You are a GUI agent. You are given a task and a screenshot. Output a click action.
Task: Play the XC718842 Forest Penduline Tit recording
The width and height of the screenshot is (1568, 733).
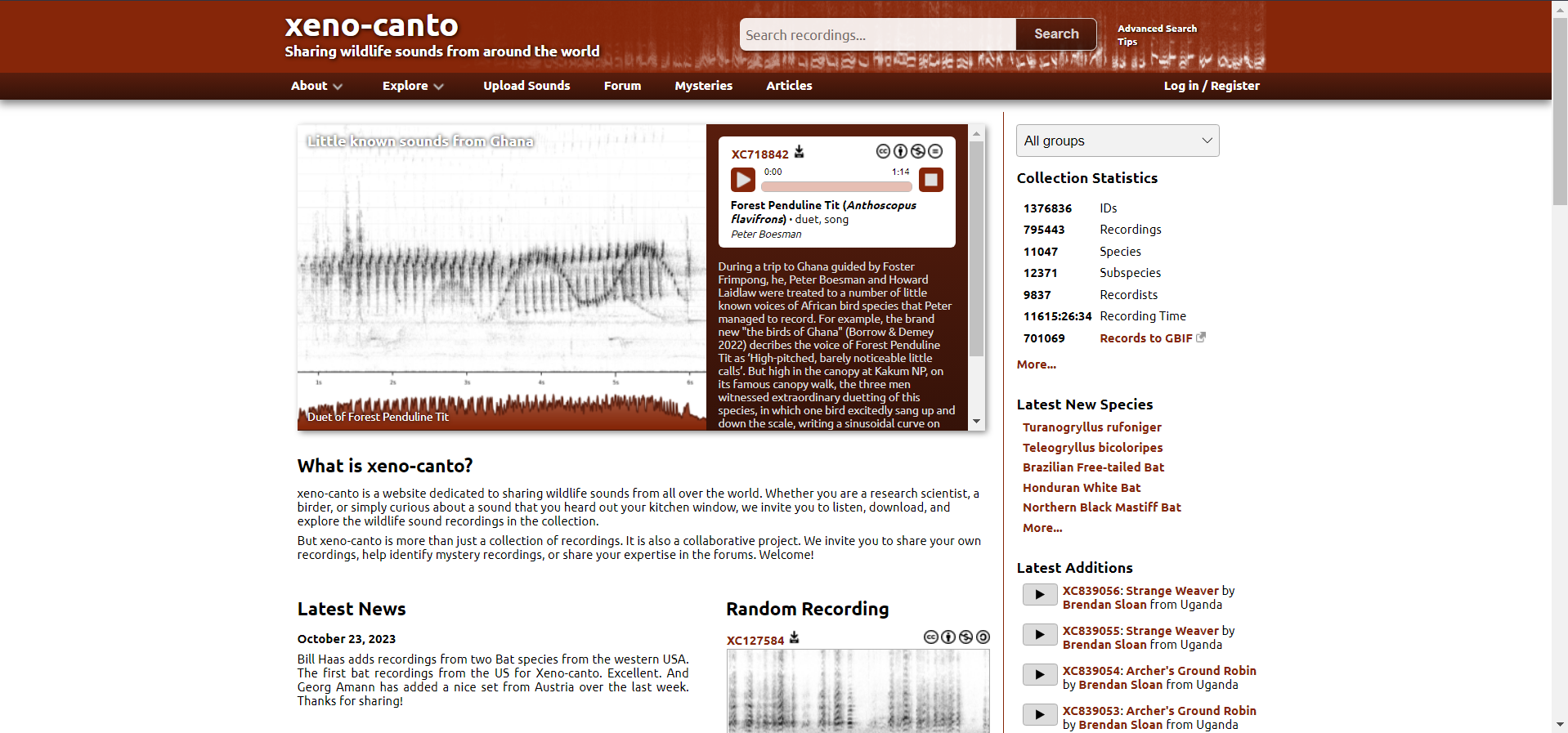coord(742,180)
